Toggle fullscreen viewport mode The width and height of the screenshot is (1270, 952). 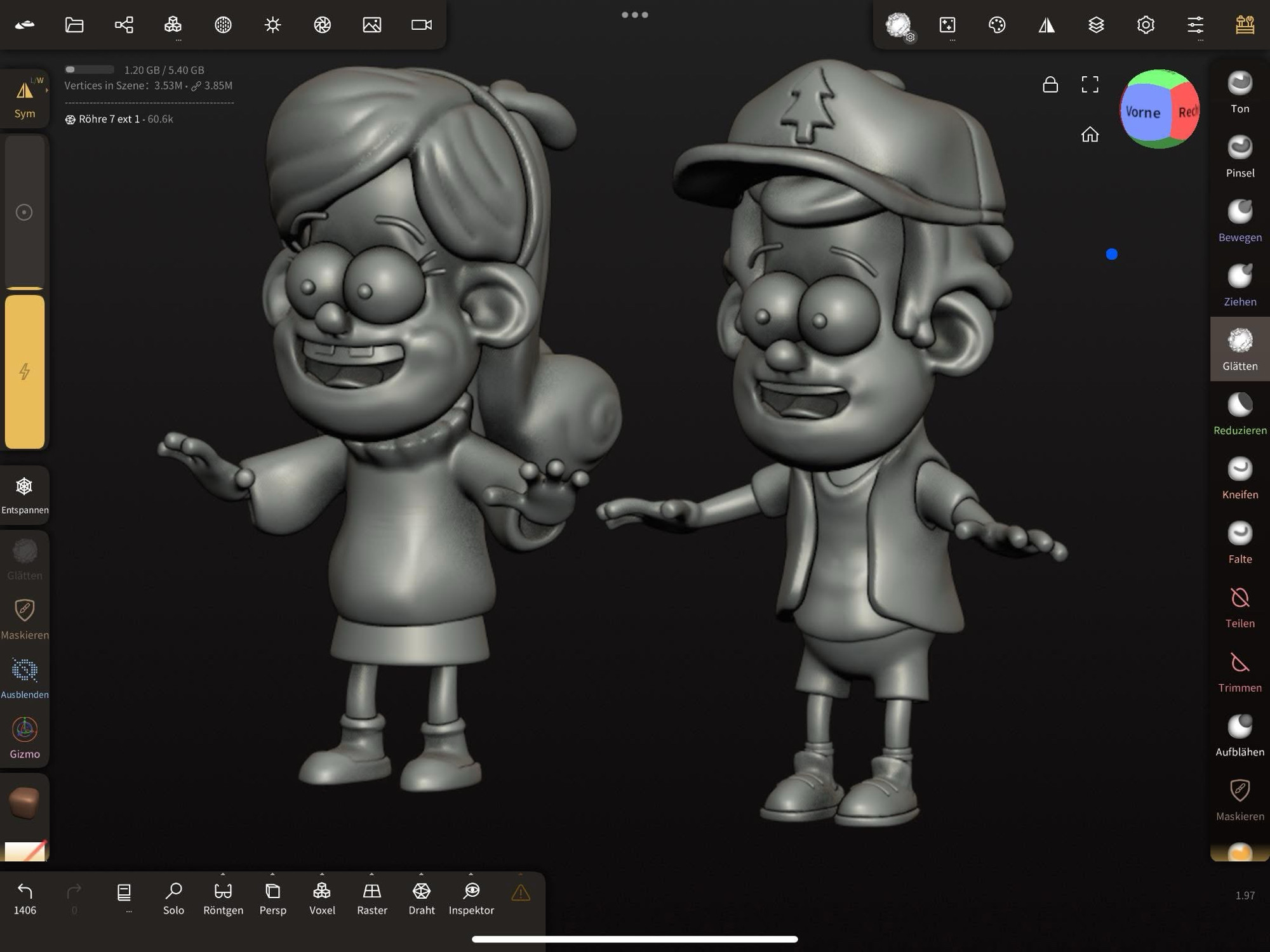tap(1090, 84)
